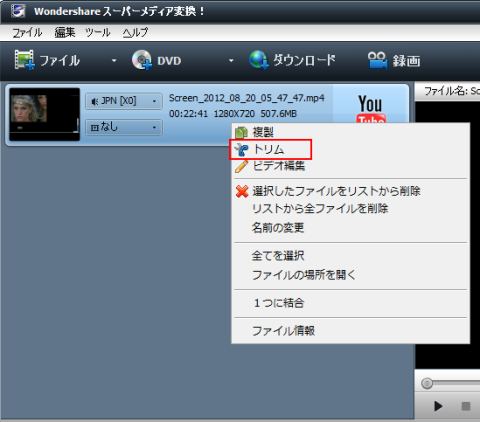Open the ファイル toolbar dropdown arrow
The image size is (480, 422).
click(114, 61)
